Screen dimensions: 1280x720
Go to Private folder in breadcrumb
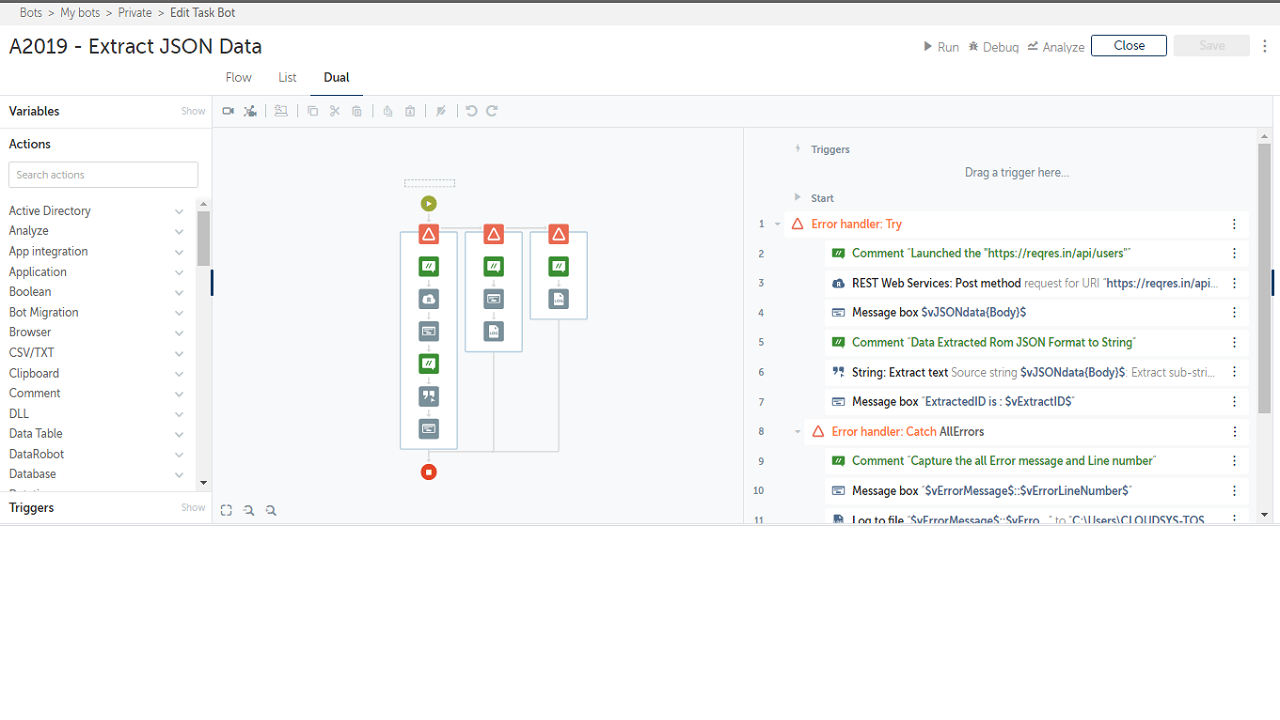click(x=135, y=13)
